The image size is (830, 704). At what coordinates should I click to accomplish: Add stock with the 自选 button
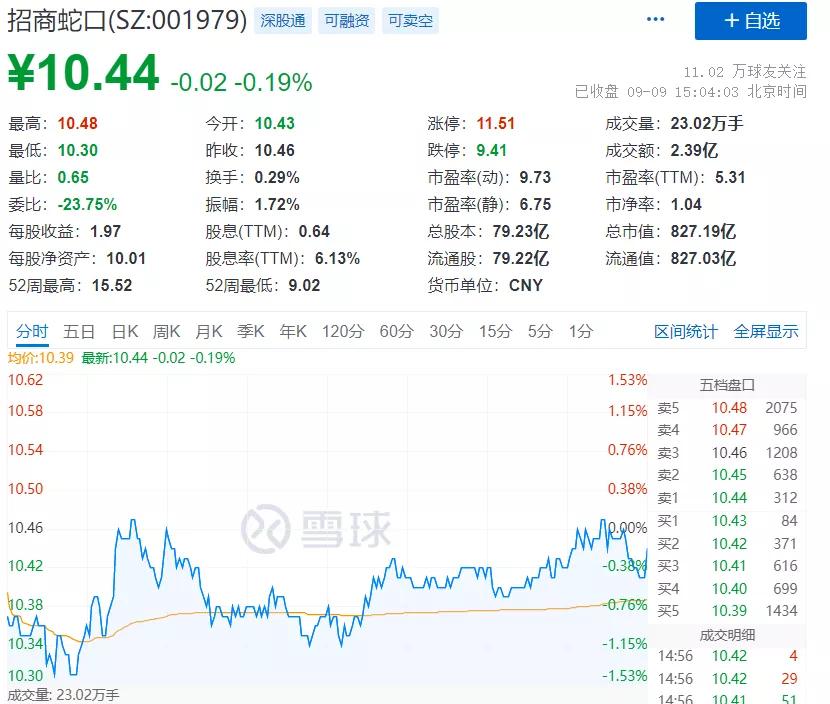pos(751,21)
